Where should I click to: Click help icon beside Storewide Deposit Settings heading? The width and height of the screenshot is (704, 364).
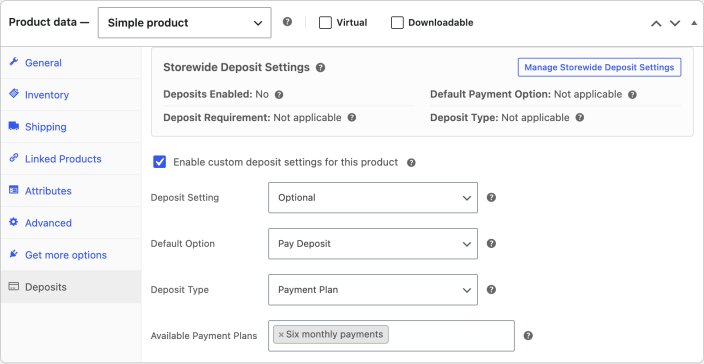320,68
